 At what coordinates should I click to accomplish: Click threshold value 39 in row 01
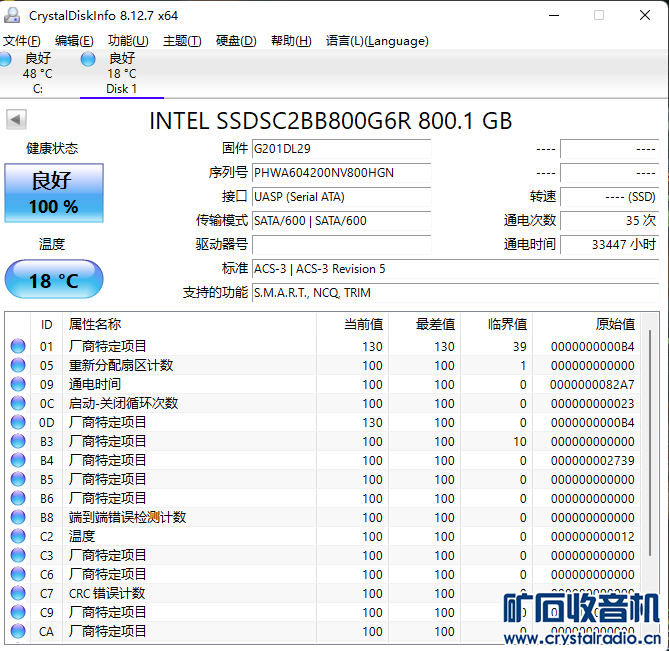coord(520,346)
